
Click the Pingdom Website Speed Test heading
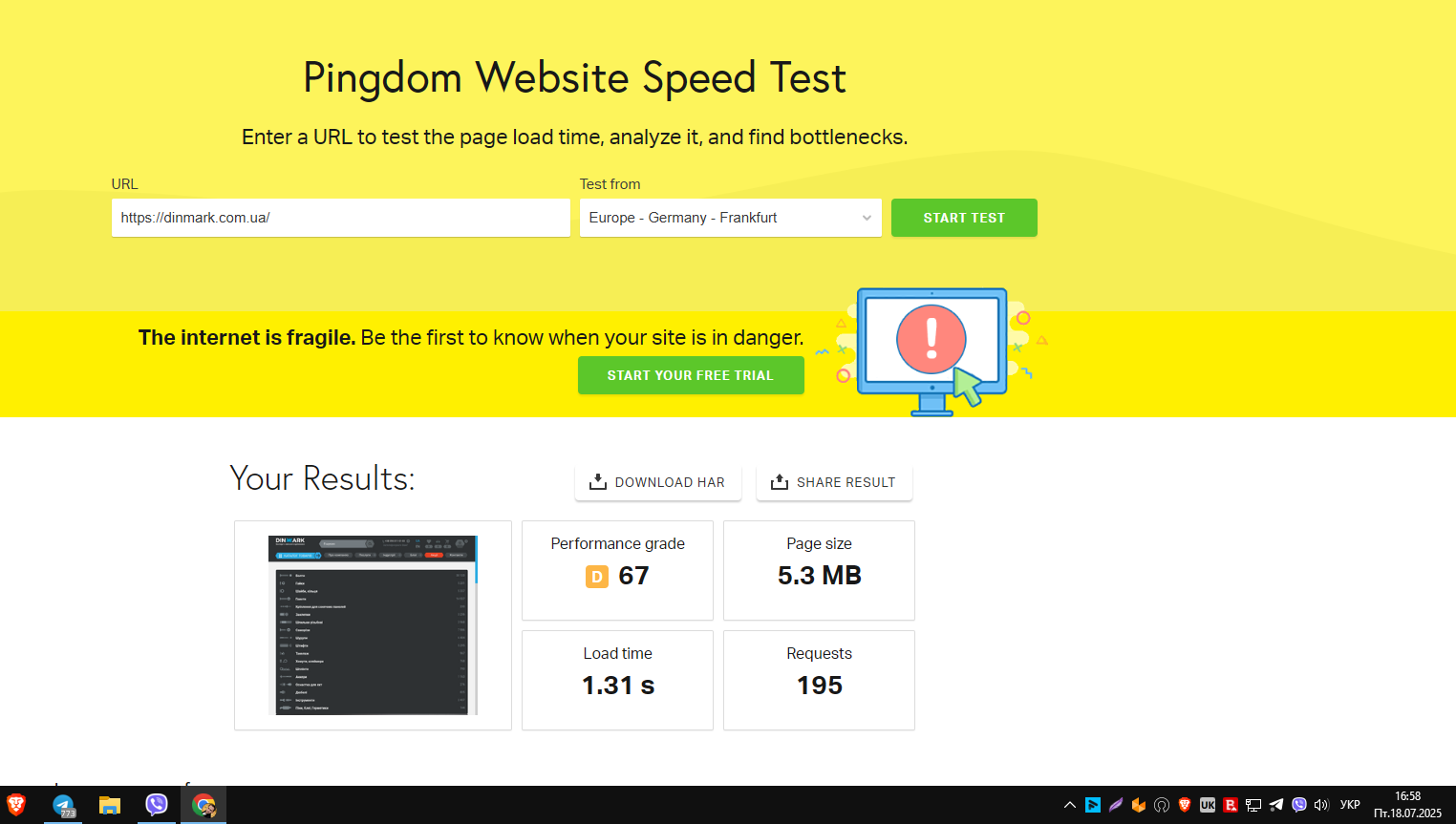tap(574, 78)
